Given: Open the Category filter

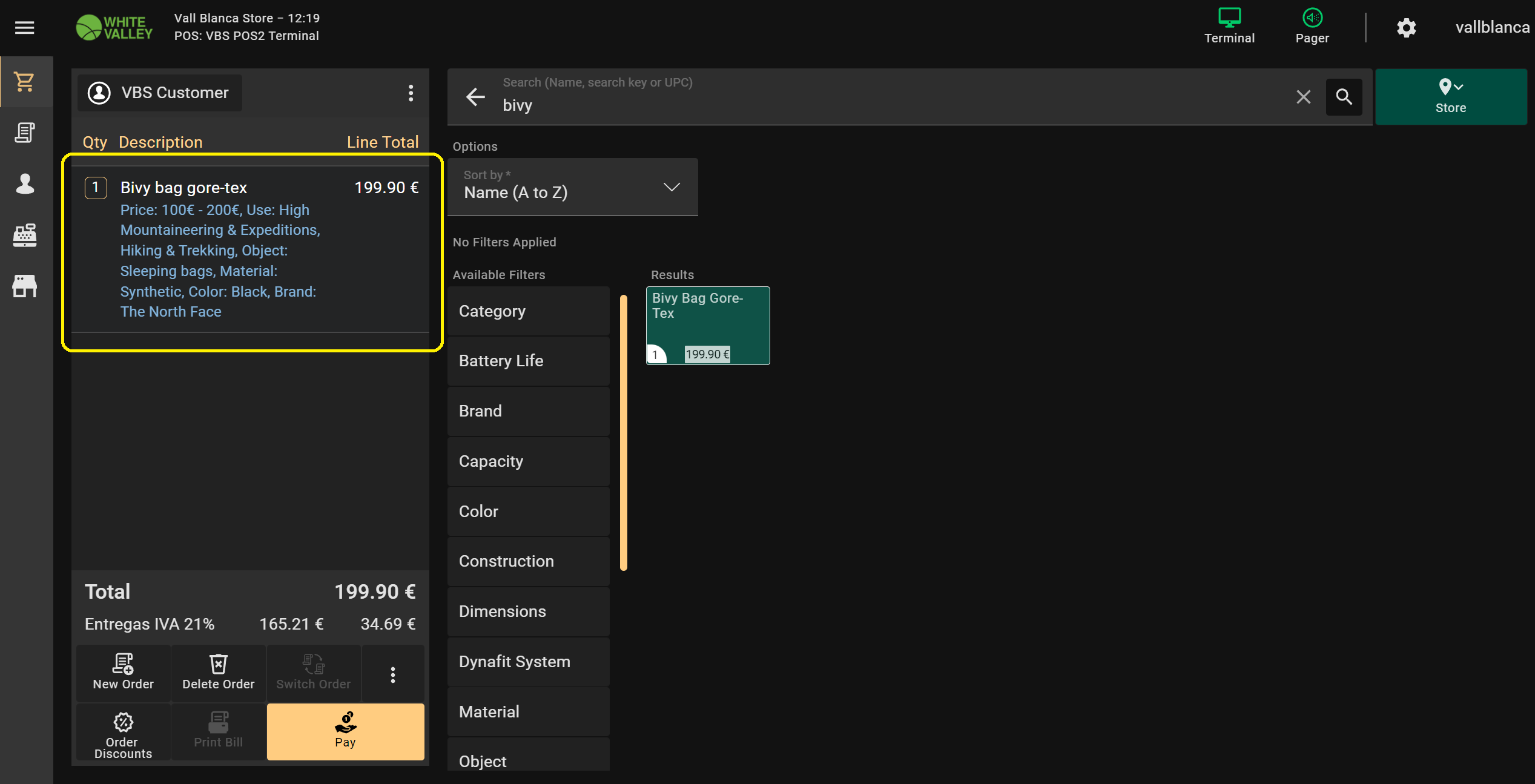Looking at the screenshot, I should click(528, 311).
